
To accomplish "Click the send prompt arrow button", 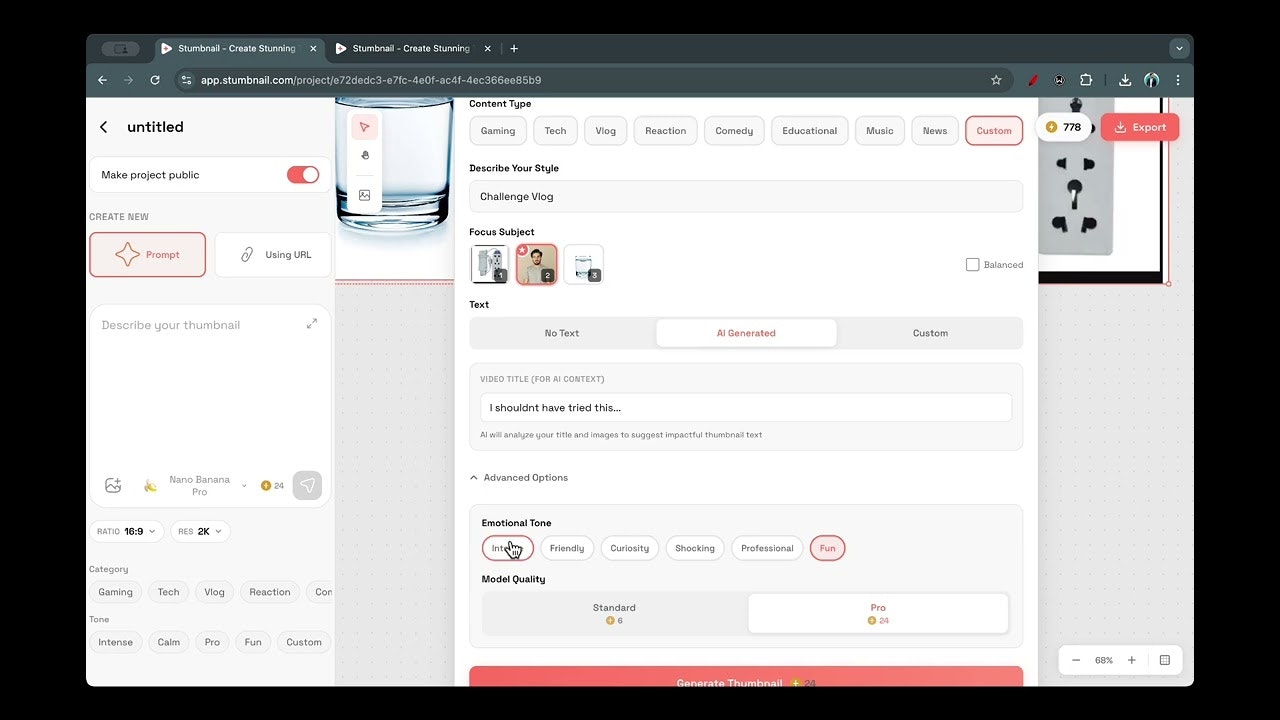I will (308, 486).
